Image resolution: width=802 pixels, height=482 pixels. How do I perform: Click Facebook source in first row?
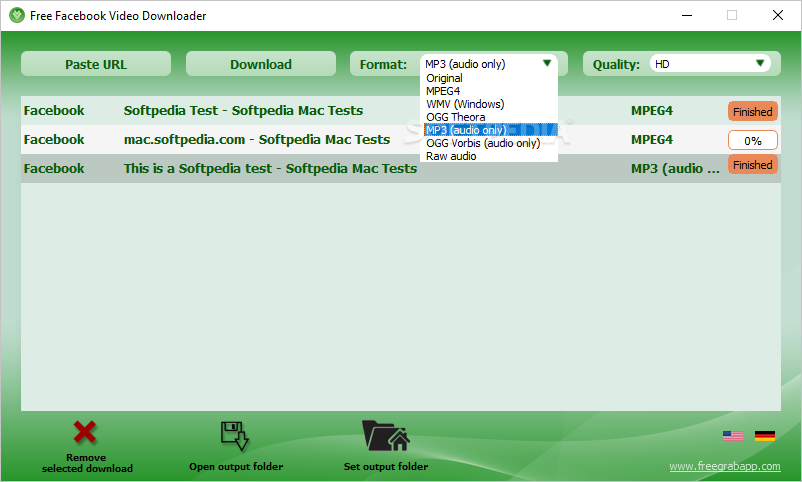point(54,111)
